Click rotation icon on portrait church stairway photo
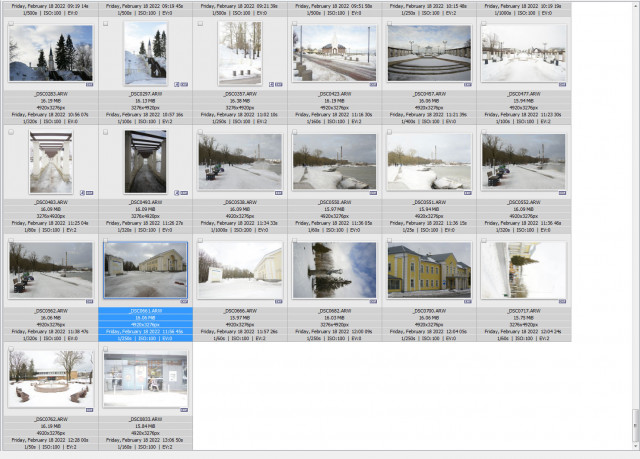The height and width of the screenshot is (459, 640). (176, 84)
